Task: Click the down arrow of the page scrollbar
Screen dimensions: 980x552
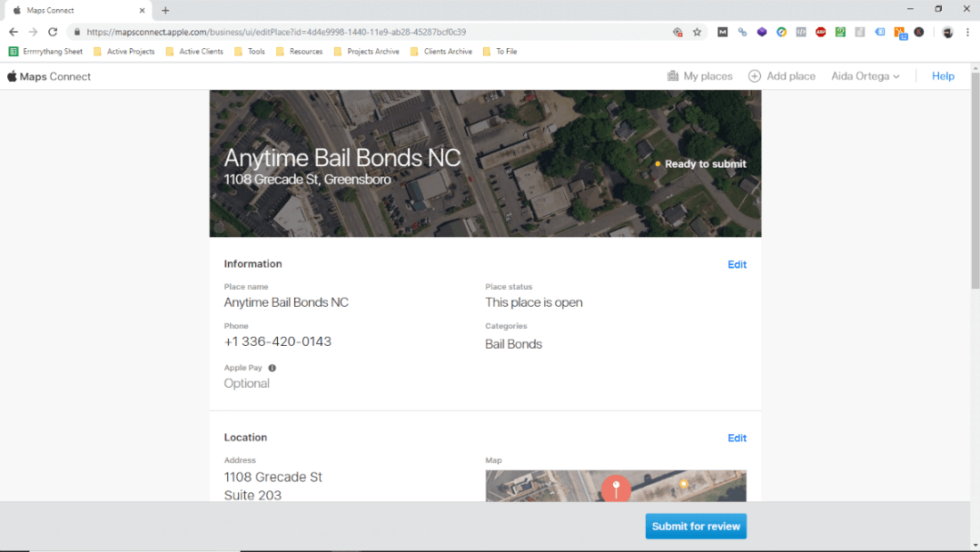Action: [x=975, y=546]
